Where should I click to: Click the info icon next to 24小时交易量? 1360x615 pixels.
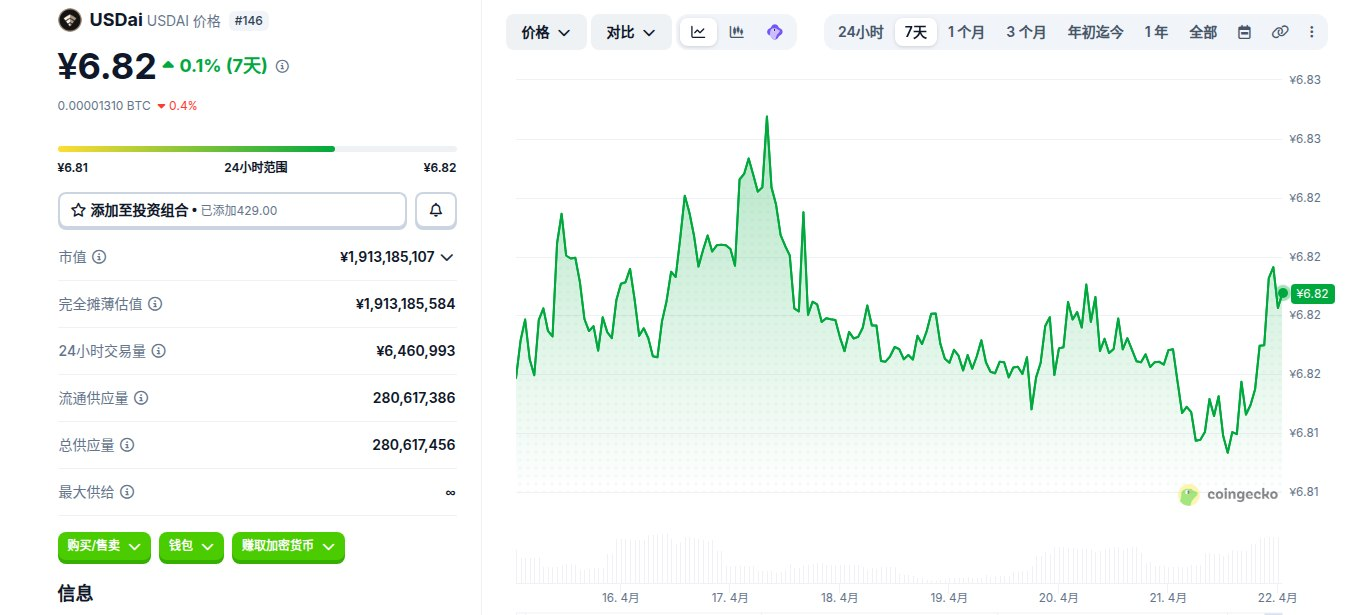[x=159, y=351]
